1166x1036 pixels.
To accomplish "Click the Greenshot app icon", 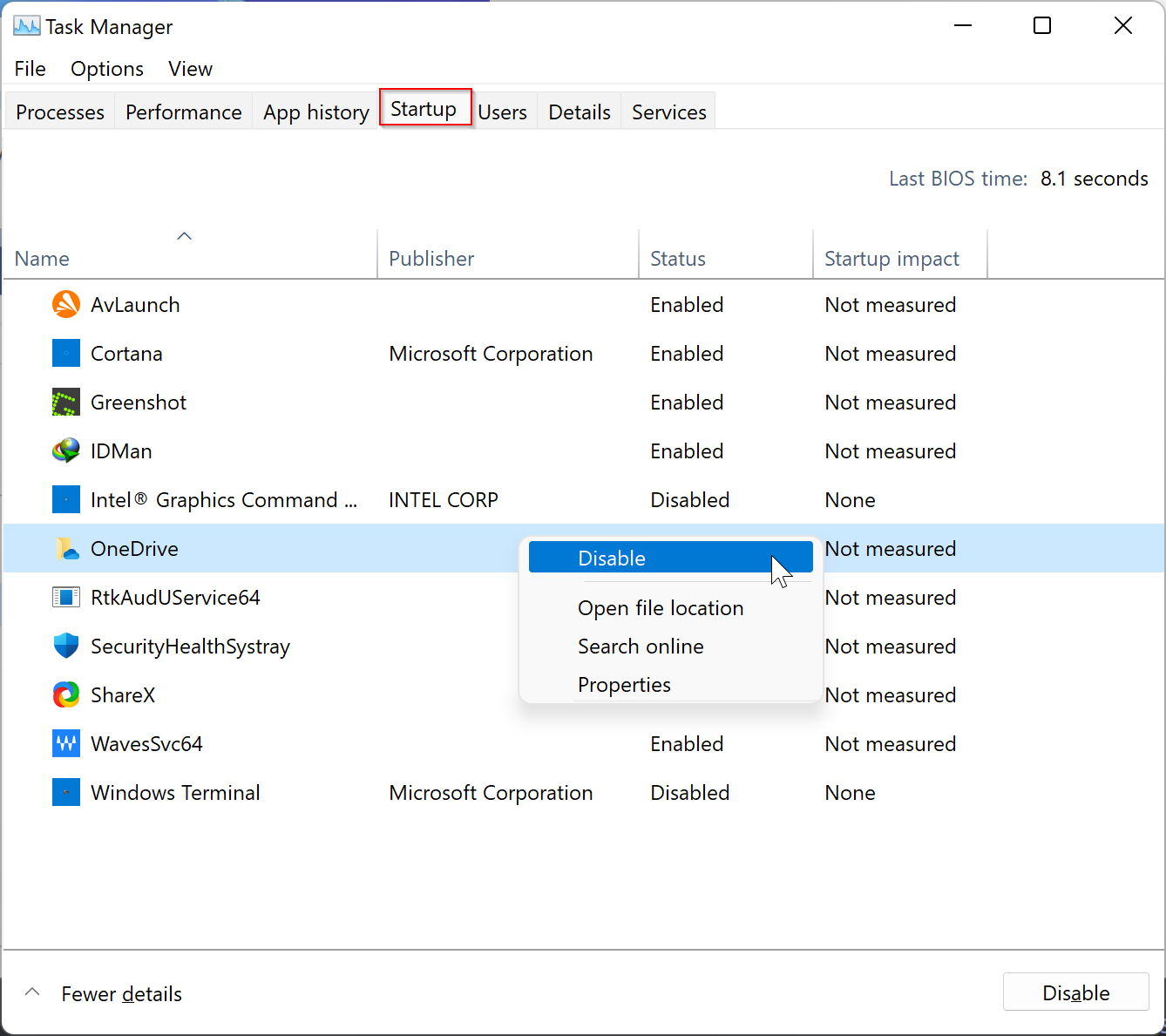I will (66, 402).
